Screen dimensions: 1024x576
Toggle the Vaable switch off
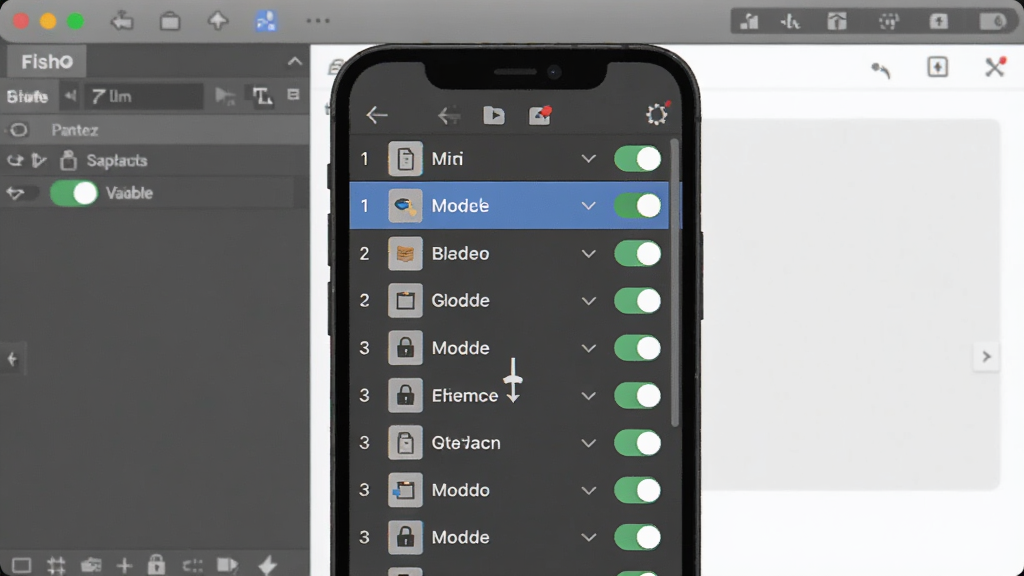tap(74, 193)
